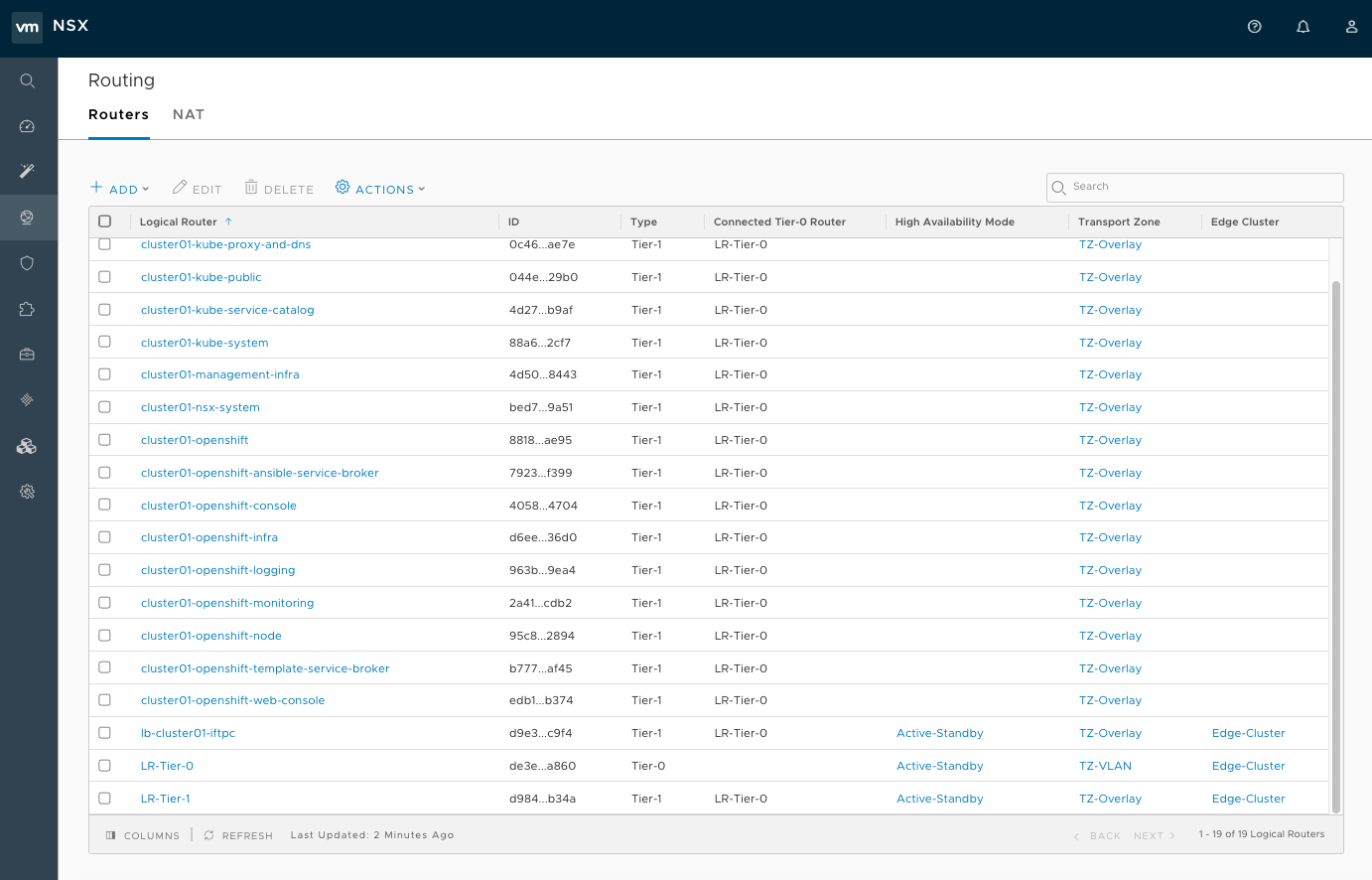Open the sidebar puzzle piece icon
This screenshot has height=880, width=1372.
pos(28,309)
